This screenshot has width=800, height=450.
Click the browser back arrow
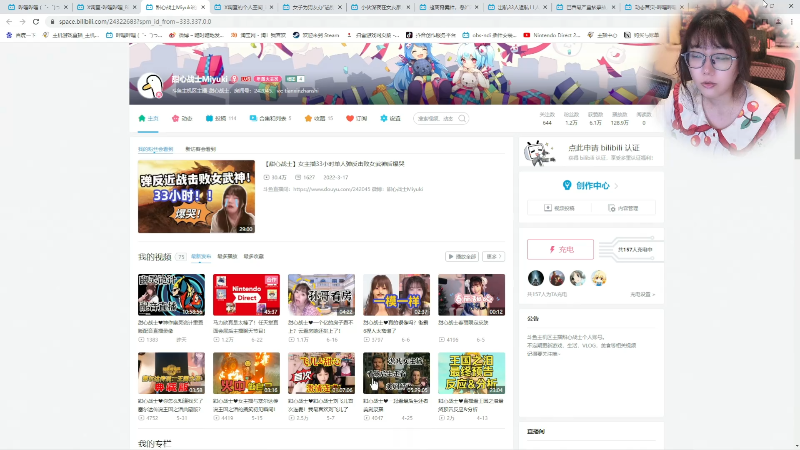point(9,21)
